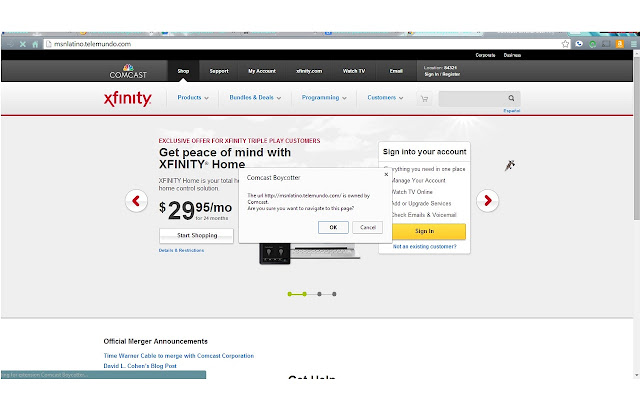640x400 pixels.
Task: Expand the Bundles & Deals dropdown
Action: (x=255, y=98)
